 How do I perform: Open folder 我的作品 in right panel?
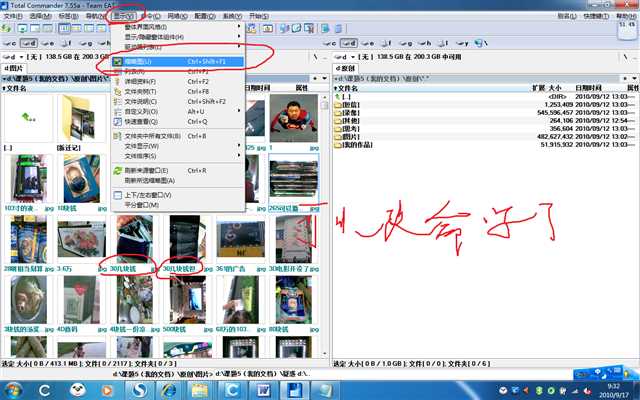click(354, 145)
